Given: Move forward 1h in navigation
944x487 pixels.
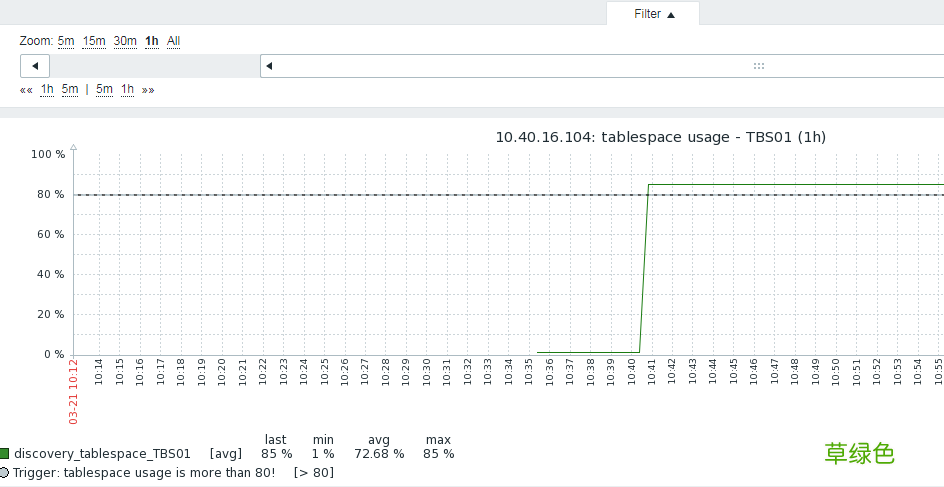Looking at the screenshot, I should [127, 90].
